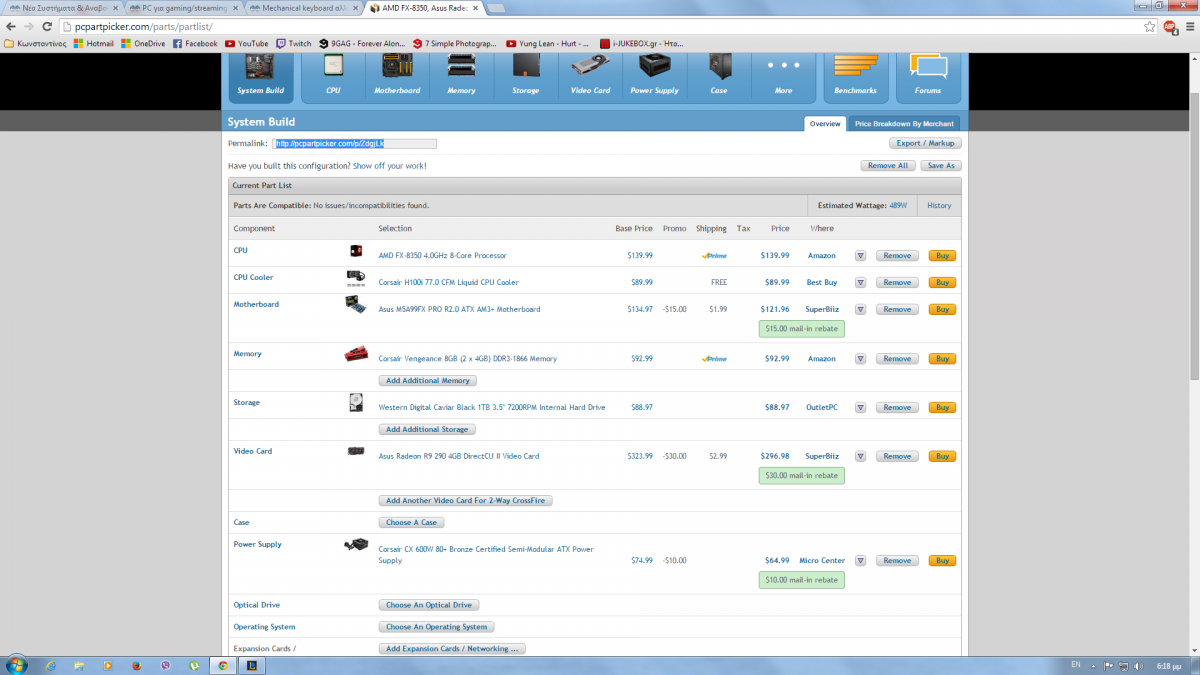Open the Chrome menu button

[1188, 26]
